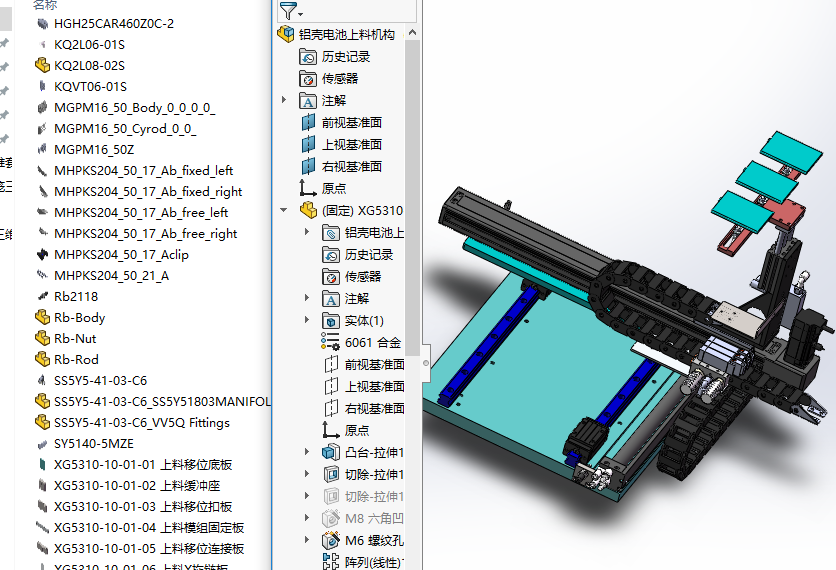Viewport: 836px width, 570px height.
Task: Select file SS5Y5-41-03-C6_SS5Y51803MANIFOL
Action: (x=162, y=402)
